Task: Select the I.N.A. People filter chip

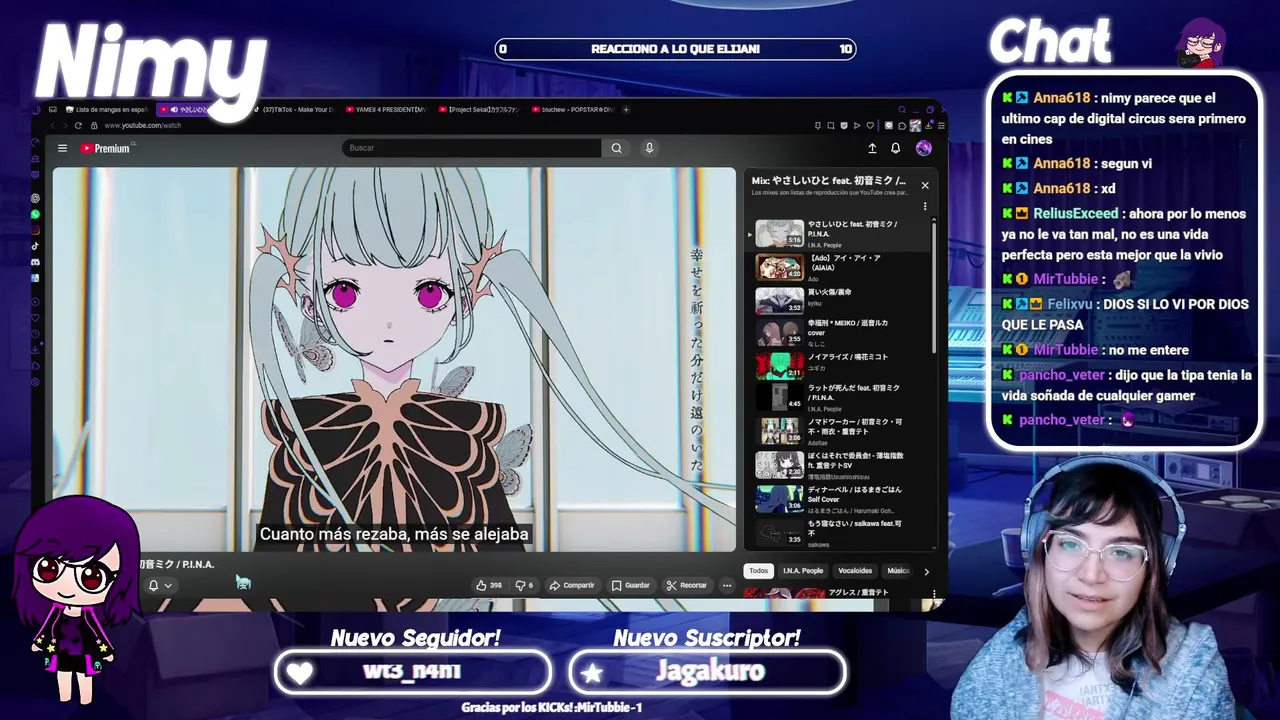Action: pyautogui.click(x=803, y=571)
